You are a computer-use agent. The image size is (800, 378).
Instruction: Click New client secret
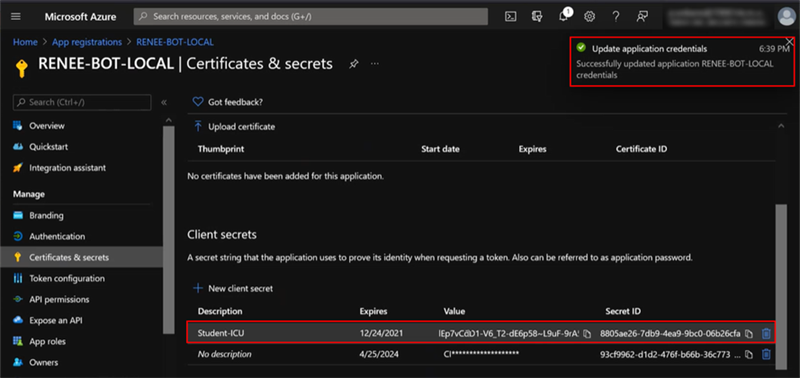[x=240, y=288]
